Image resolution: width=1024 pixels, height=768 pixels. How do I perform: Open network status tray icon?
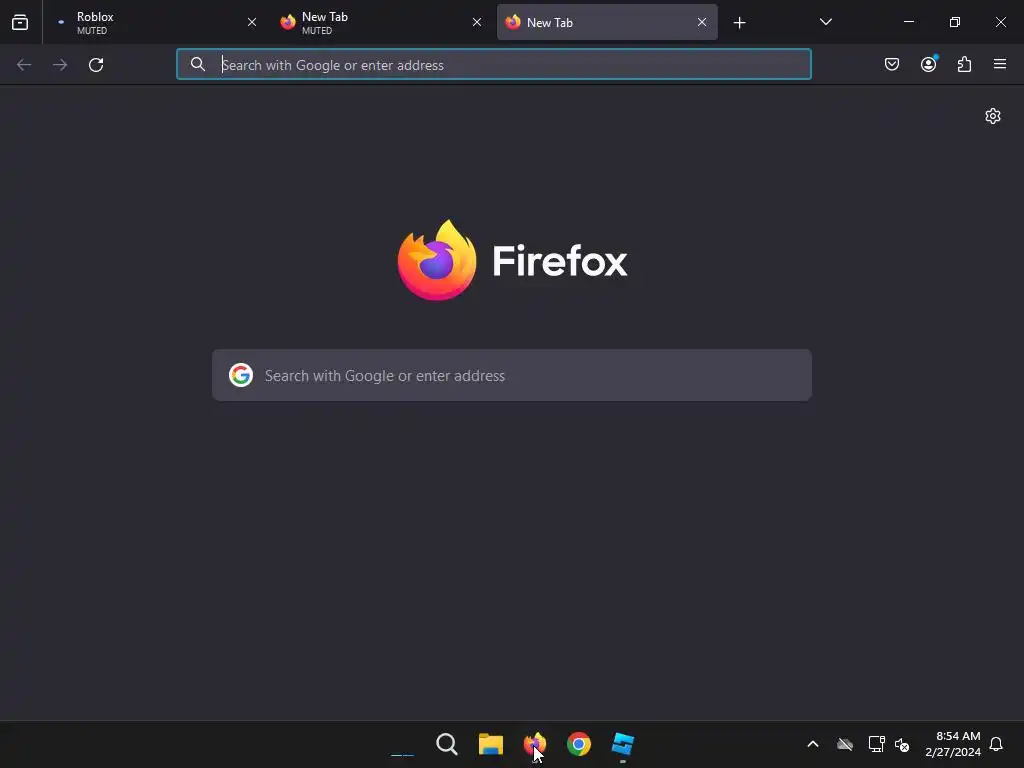point(876,744)
